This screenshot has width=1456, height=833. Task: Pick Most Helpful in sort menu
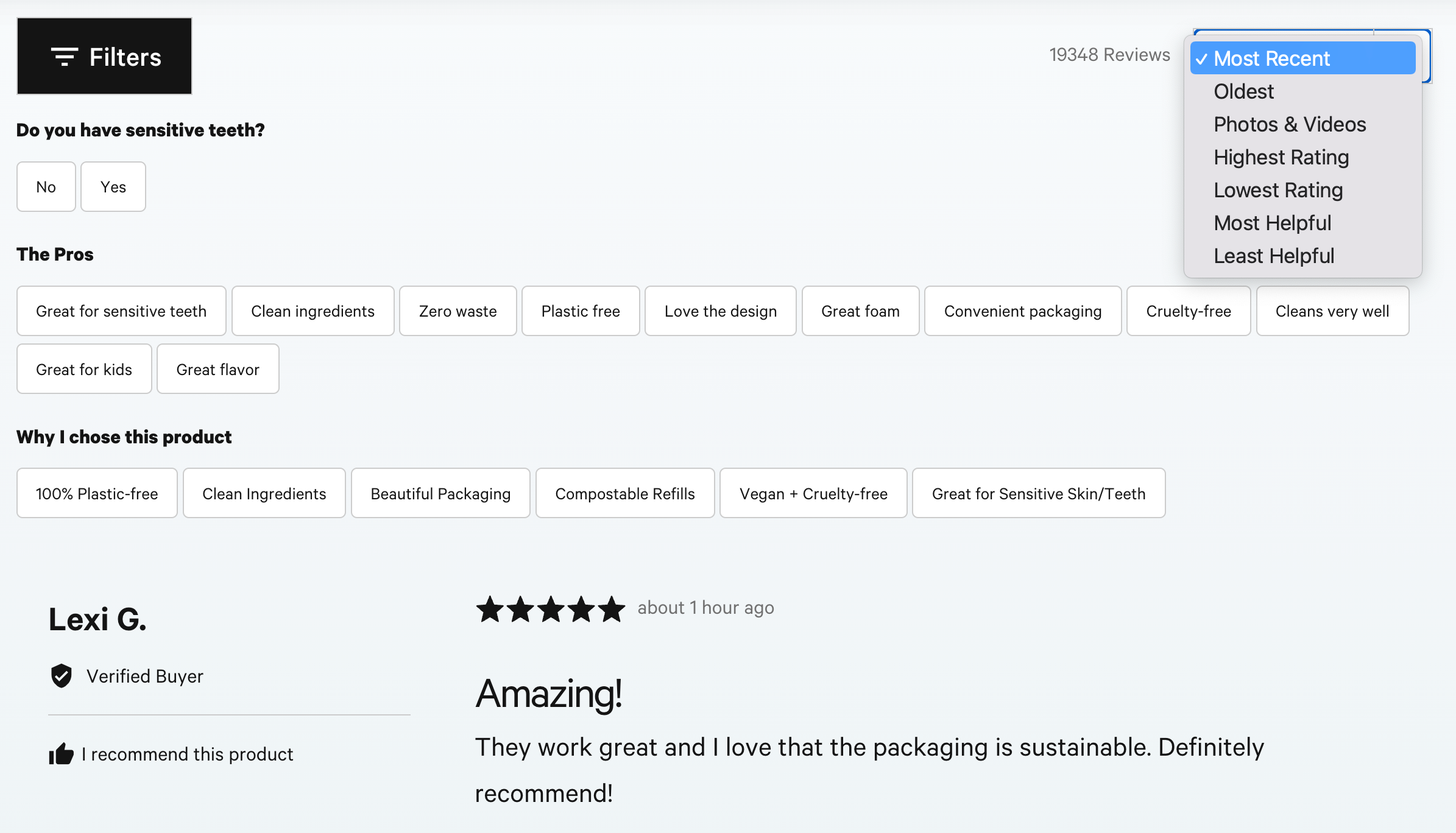[1272, 223]
